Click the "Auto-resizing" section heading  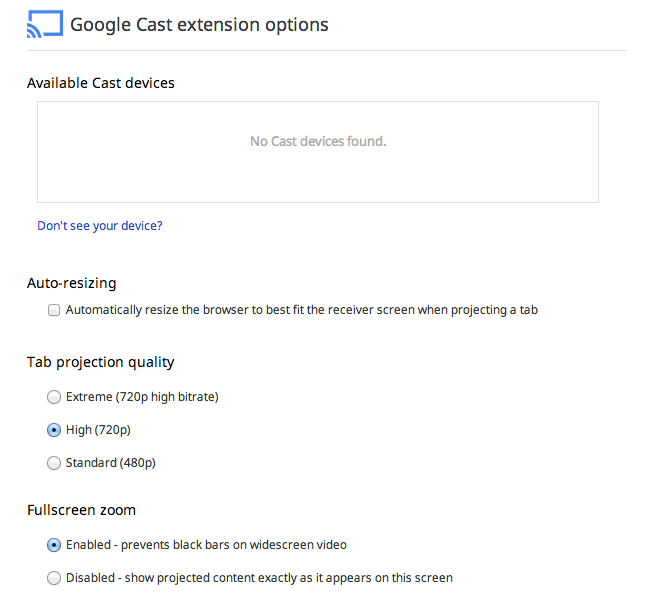72,283
